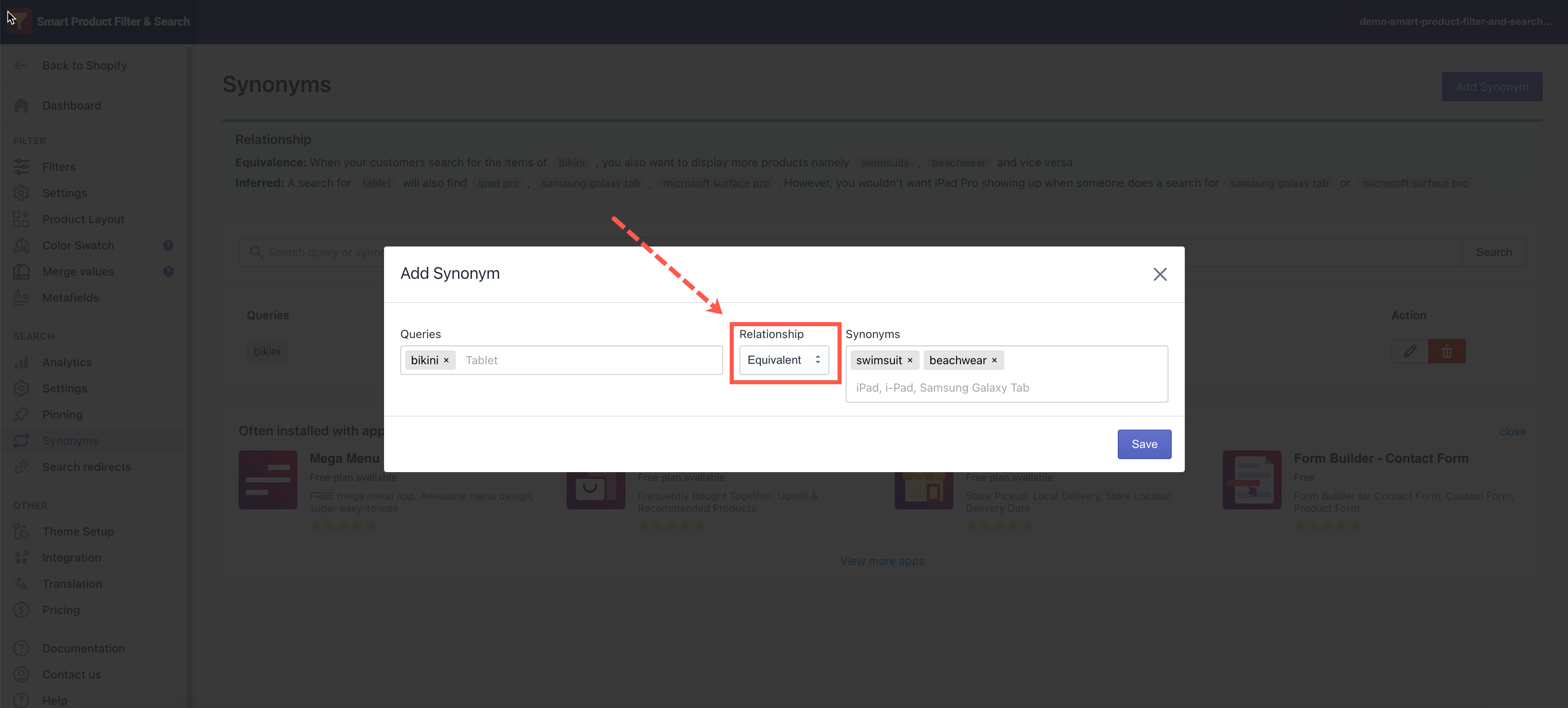1568x708 pixels.
Task: Go to the Pricing page
Action: coord(61,609)
